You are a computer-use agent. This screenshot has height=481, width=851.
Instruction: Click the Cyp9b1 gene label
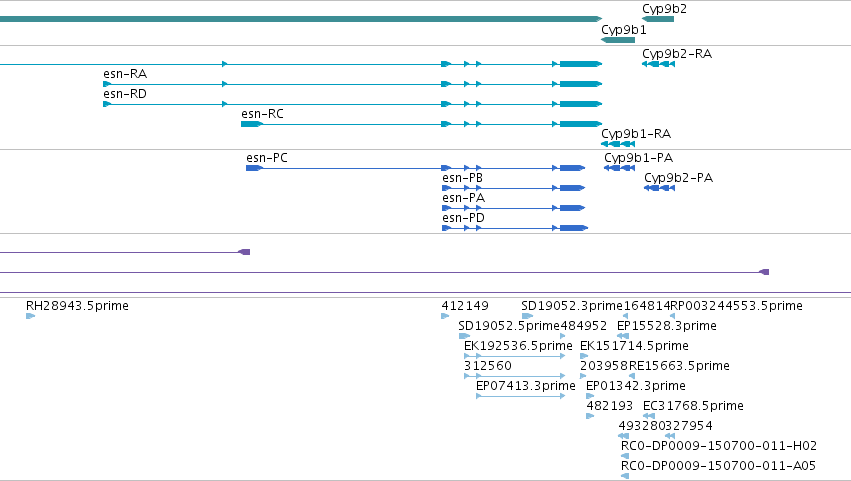pos(624,30)
